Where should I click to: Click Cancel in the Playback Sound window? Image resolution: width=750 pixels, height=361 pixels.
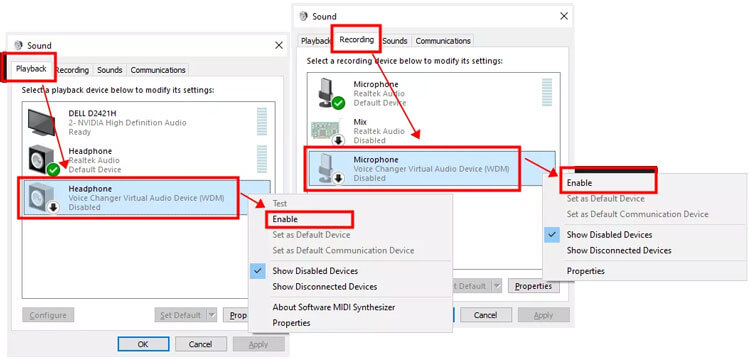[200, 344]
